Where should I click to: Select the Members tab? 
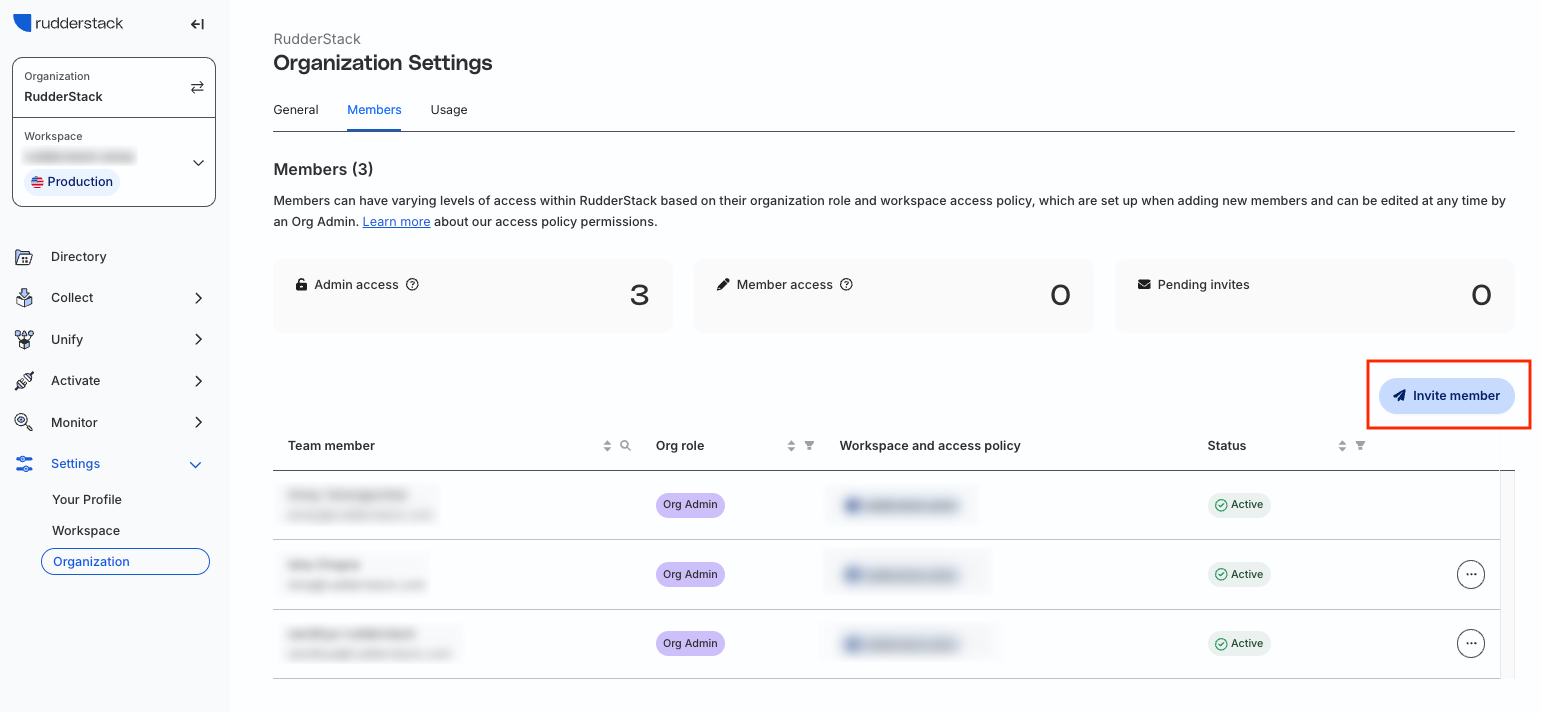point(374,110)
